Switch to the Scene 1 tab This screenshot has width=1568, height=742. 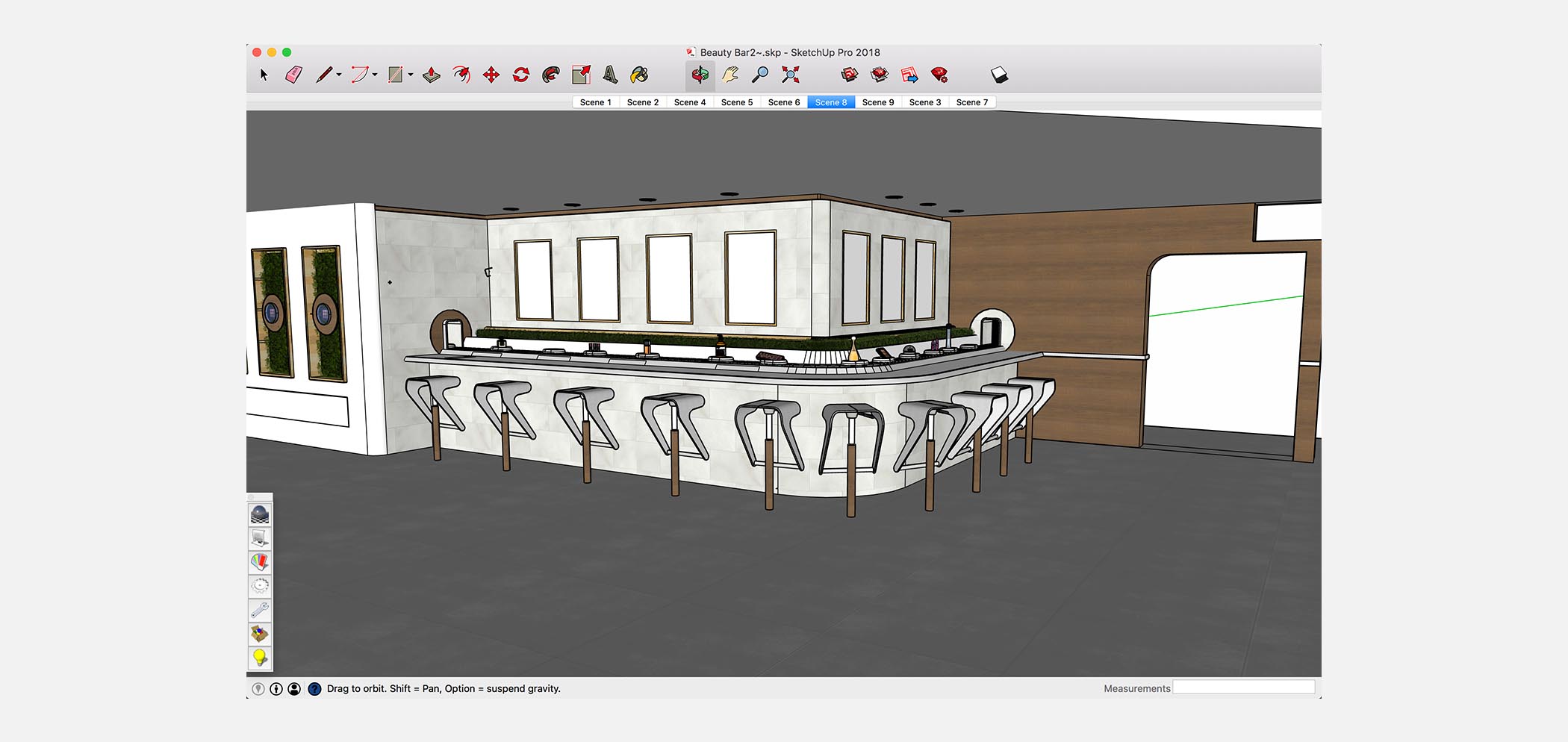[x=596, y=102]
